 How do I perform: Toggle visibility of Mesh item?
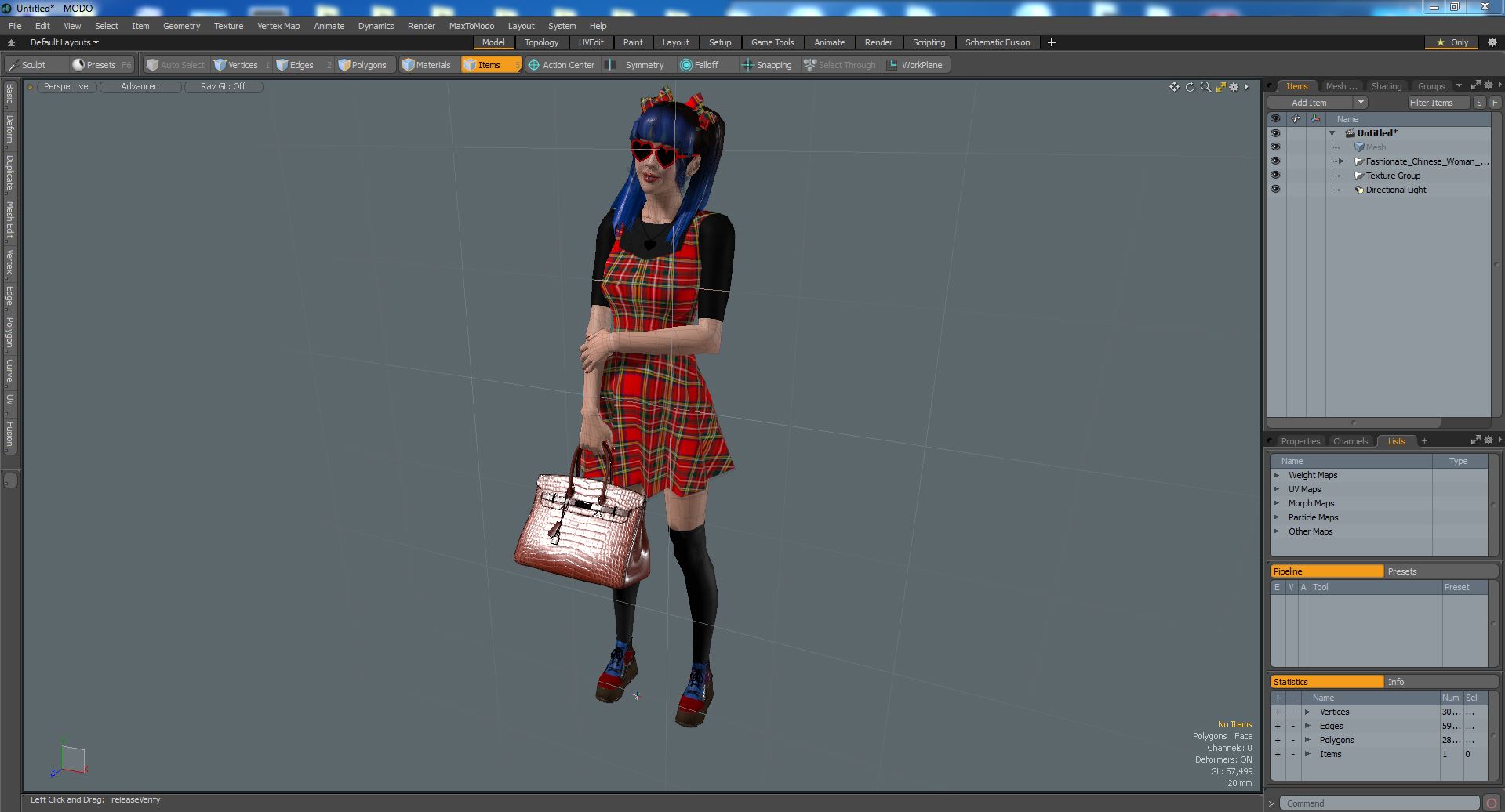point(1275,147)
